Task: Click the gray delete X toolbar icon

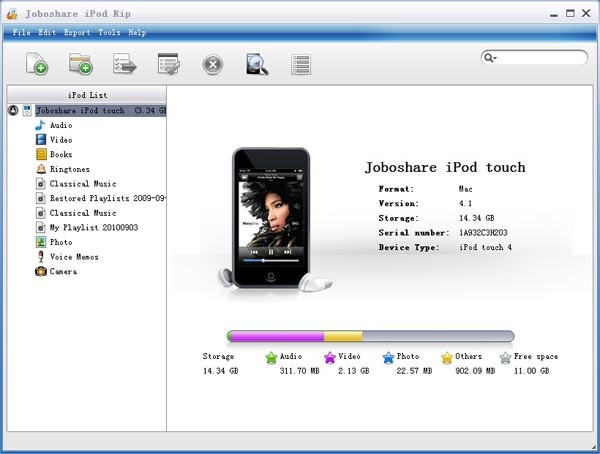Action: [x=213, y=64]
